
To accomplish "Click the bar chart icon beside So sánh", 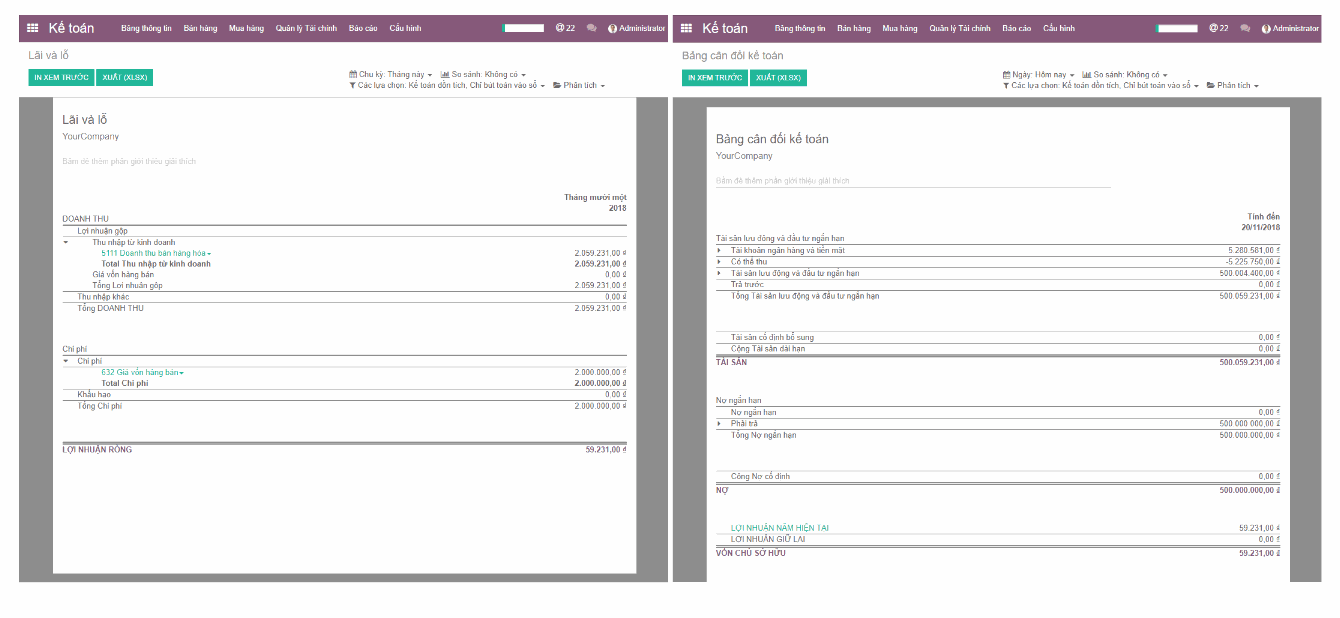I will click(443, 74).
